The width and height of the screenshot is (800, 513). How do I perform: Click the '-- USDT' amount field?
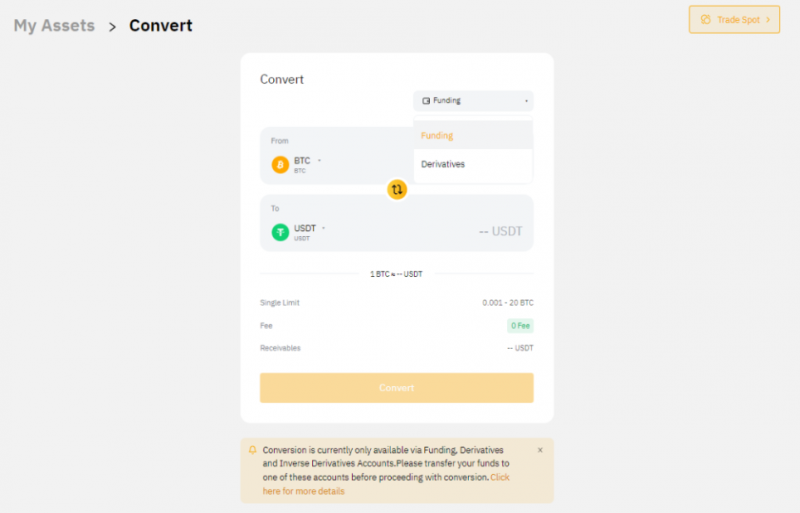[x=500, y=231]
